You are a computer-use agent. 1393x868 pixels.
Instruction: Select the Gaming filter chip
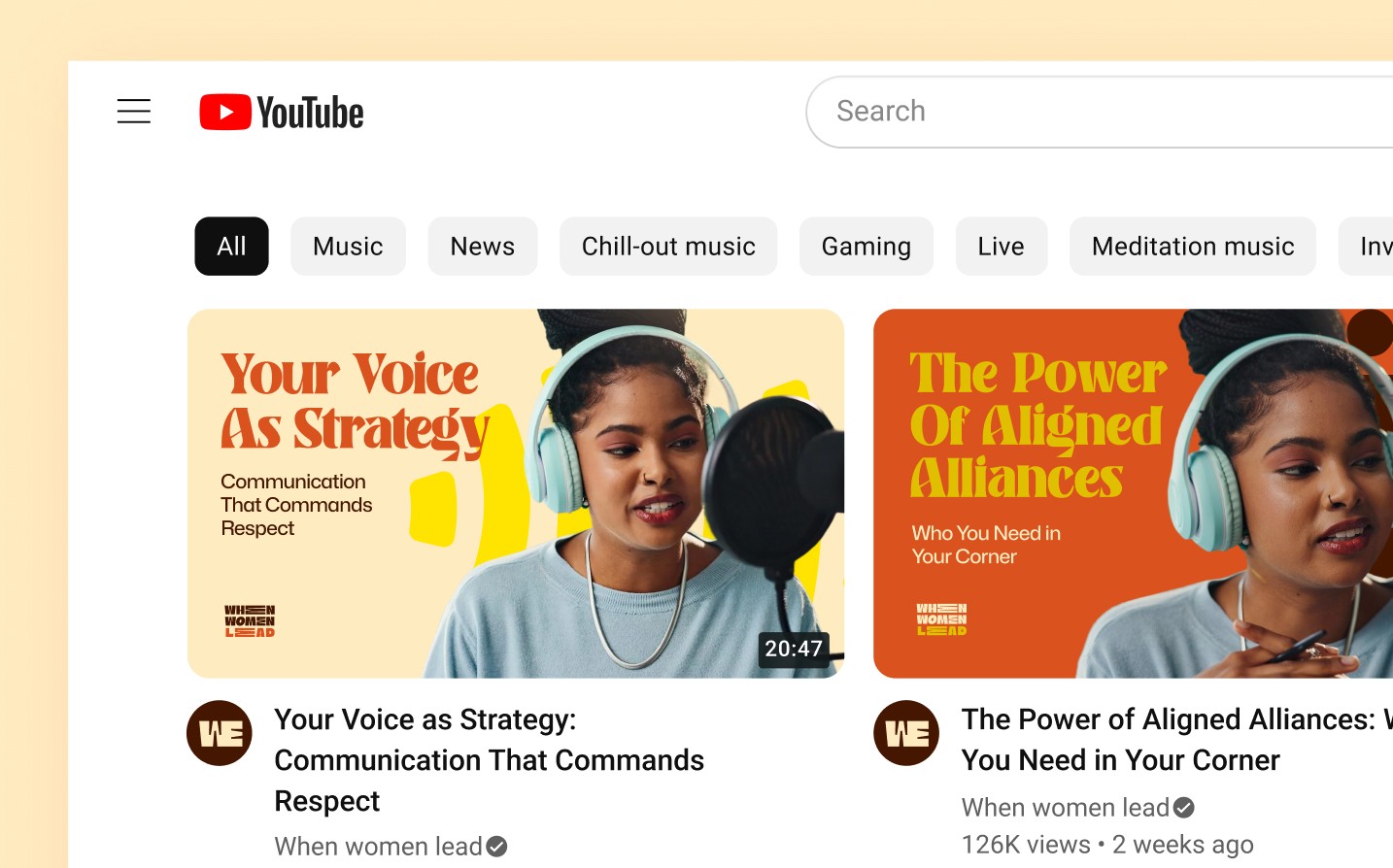coord(866,247)
